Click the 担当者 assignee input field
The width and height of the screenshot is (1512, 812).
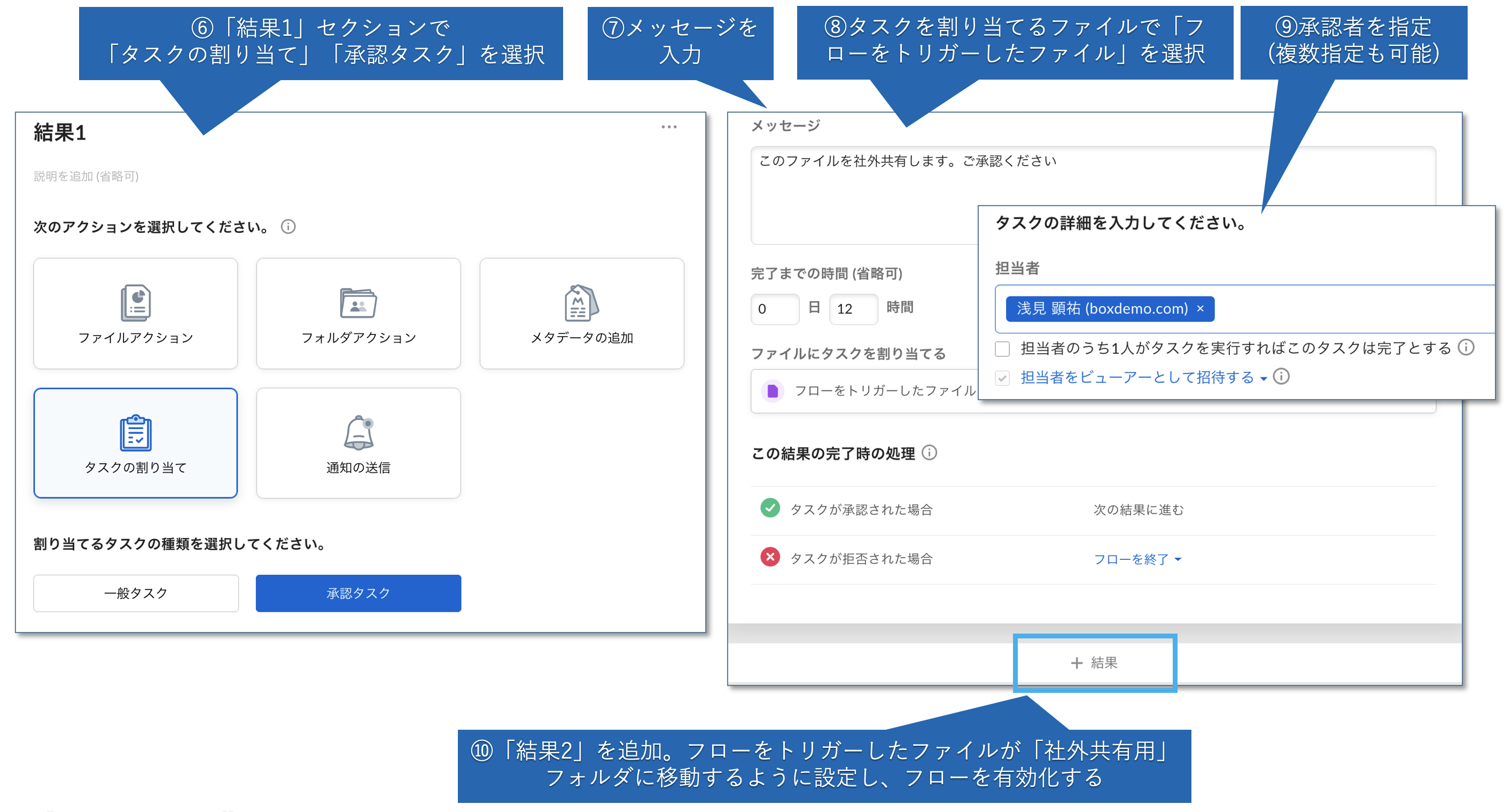1244,309
